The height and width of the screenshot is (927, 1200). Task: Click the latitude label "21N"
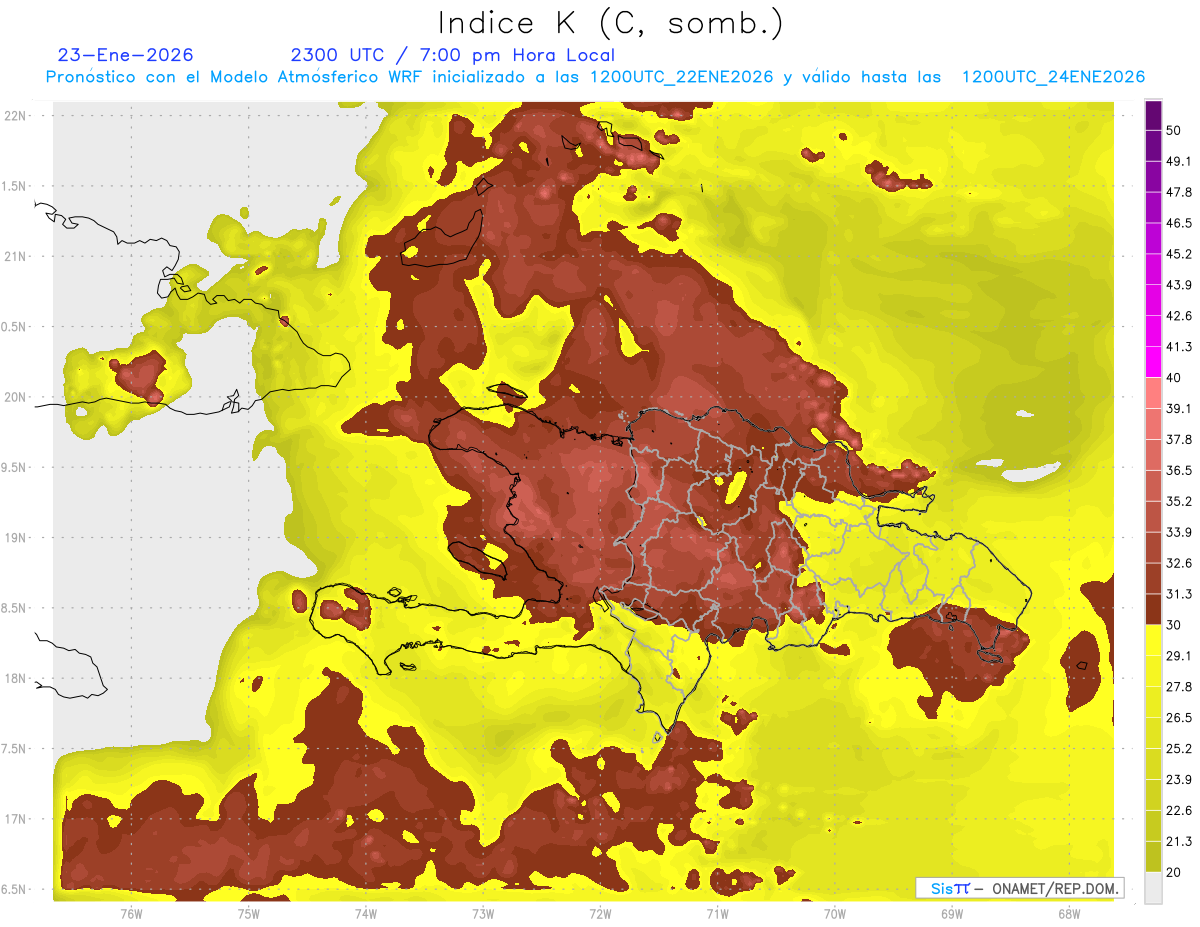[x=14, y=257]
